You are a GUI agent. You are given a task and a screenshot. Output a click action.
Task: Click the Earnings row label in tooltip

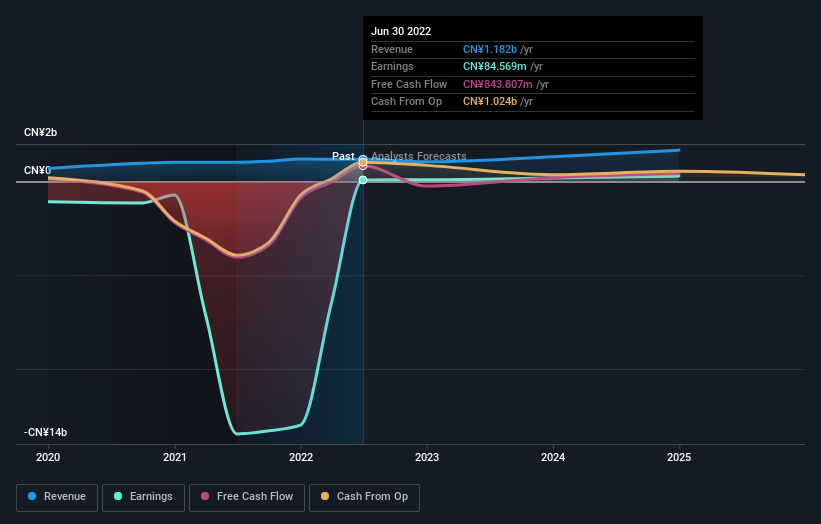pyautogui.click(x=392, y=66)
